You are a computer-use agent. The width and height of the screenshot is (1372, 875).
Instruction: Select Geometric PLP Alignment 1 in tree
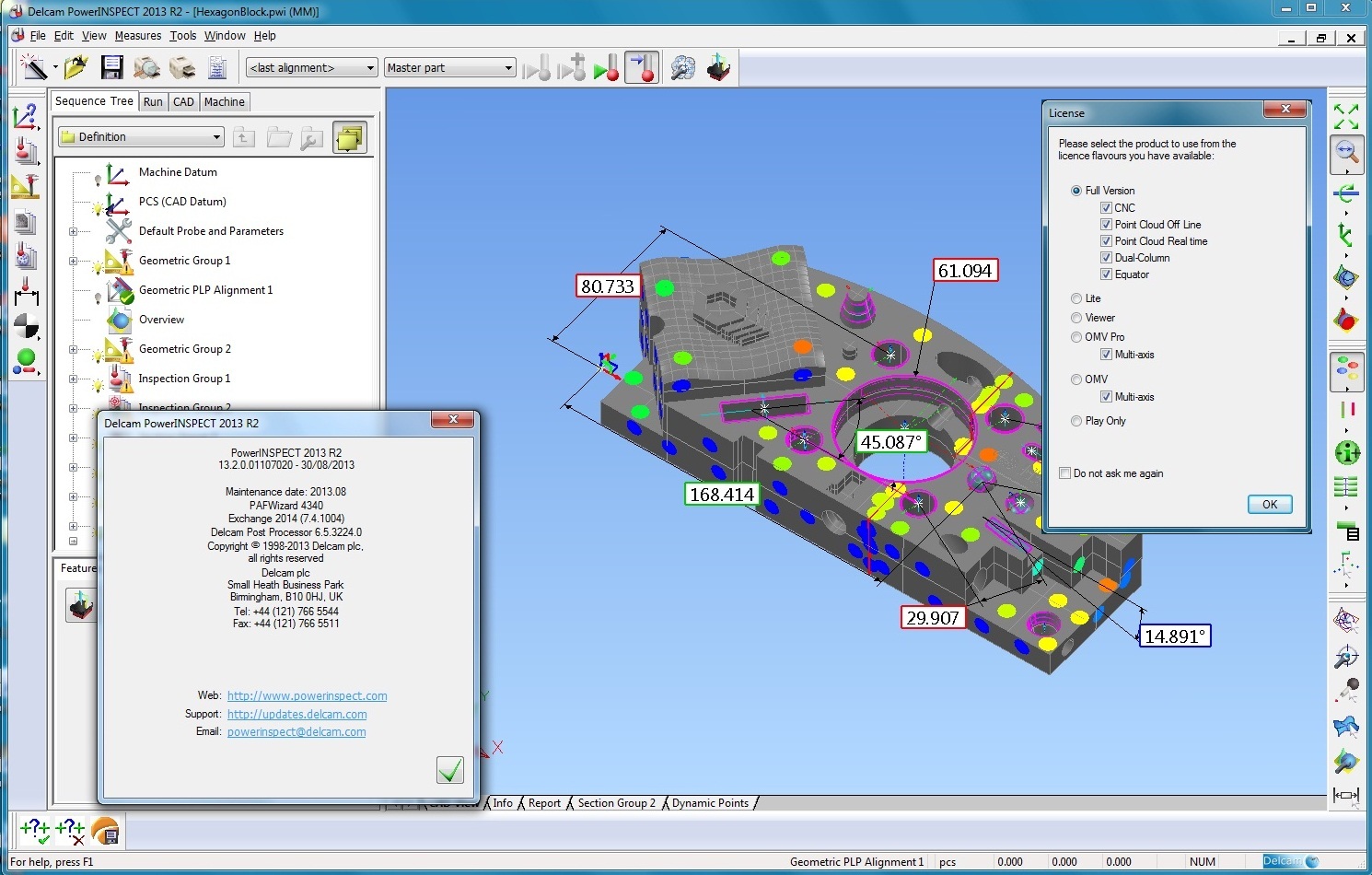click(x=205, y=290)
